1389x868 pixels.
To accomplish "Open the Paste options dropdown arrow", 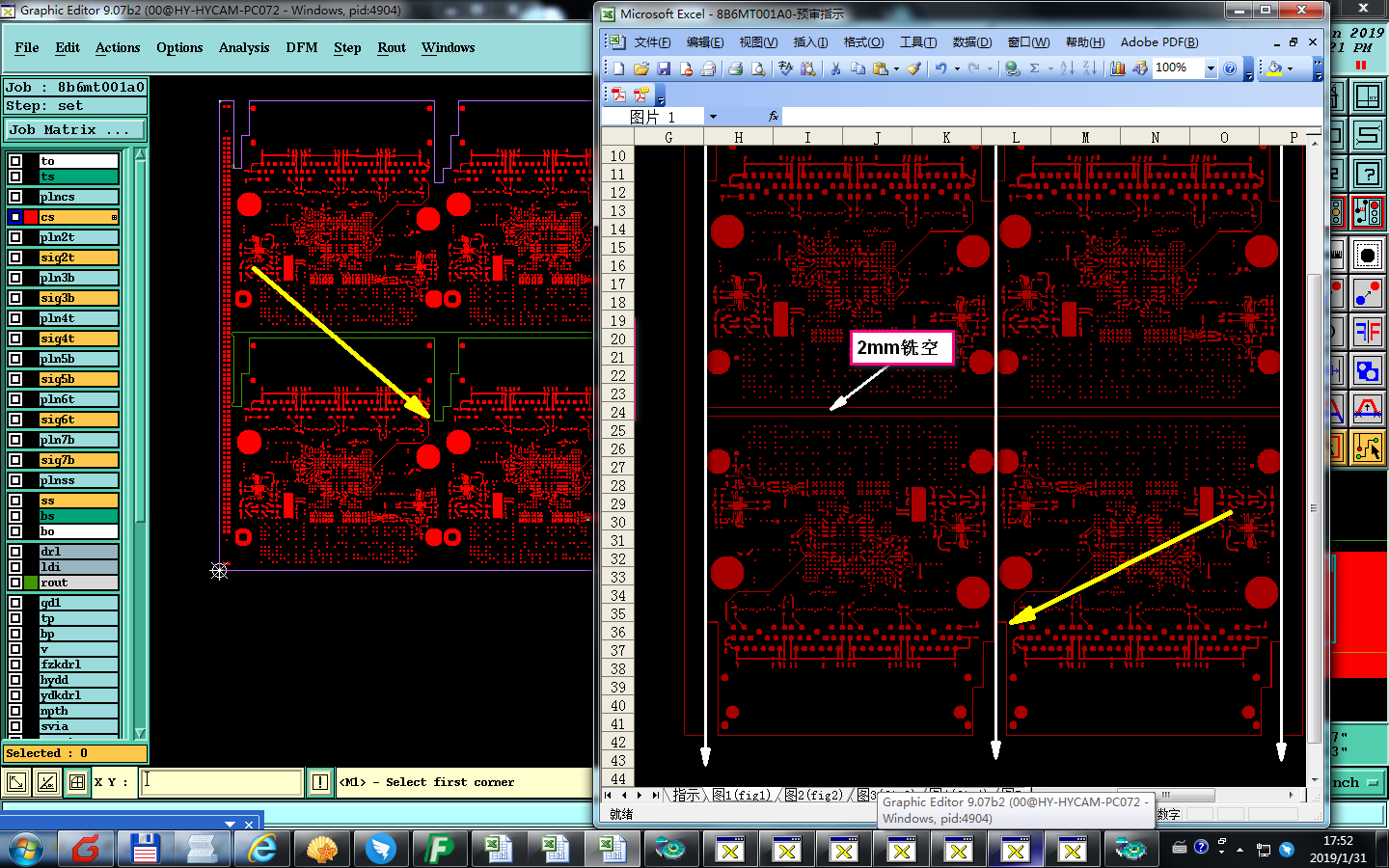I will 896,68.
